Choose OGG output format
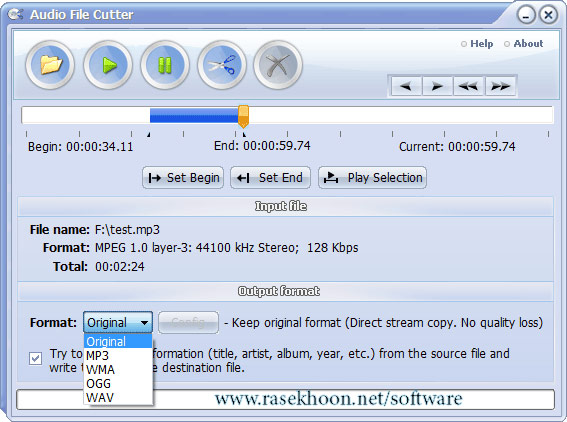 point(118,384)
